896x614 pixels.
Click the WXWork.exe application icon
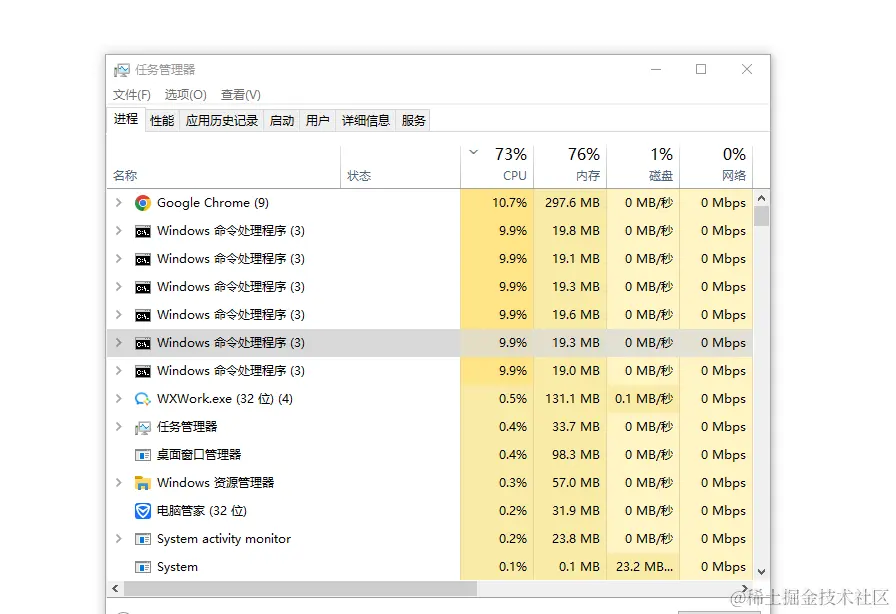[141, 398]
